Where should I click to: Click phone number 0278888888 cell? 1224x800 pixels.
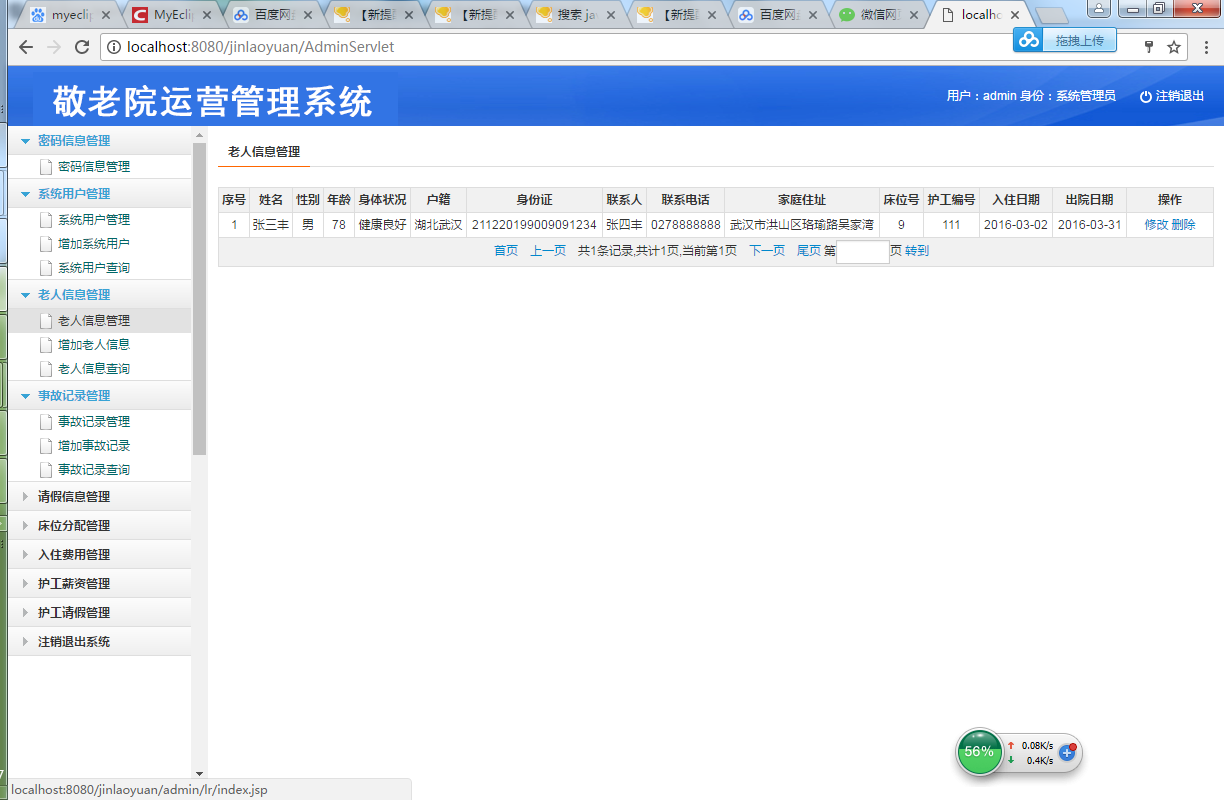click(685, 225)
